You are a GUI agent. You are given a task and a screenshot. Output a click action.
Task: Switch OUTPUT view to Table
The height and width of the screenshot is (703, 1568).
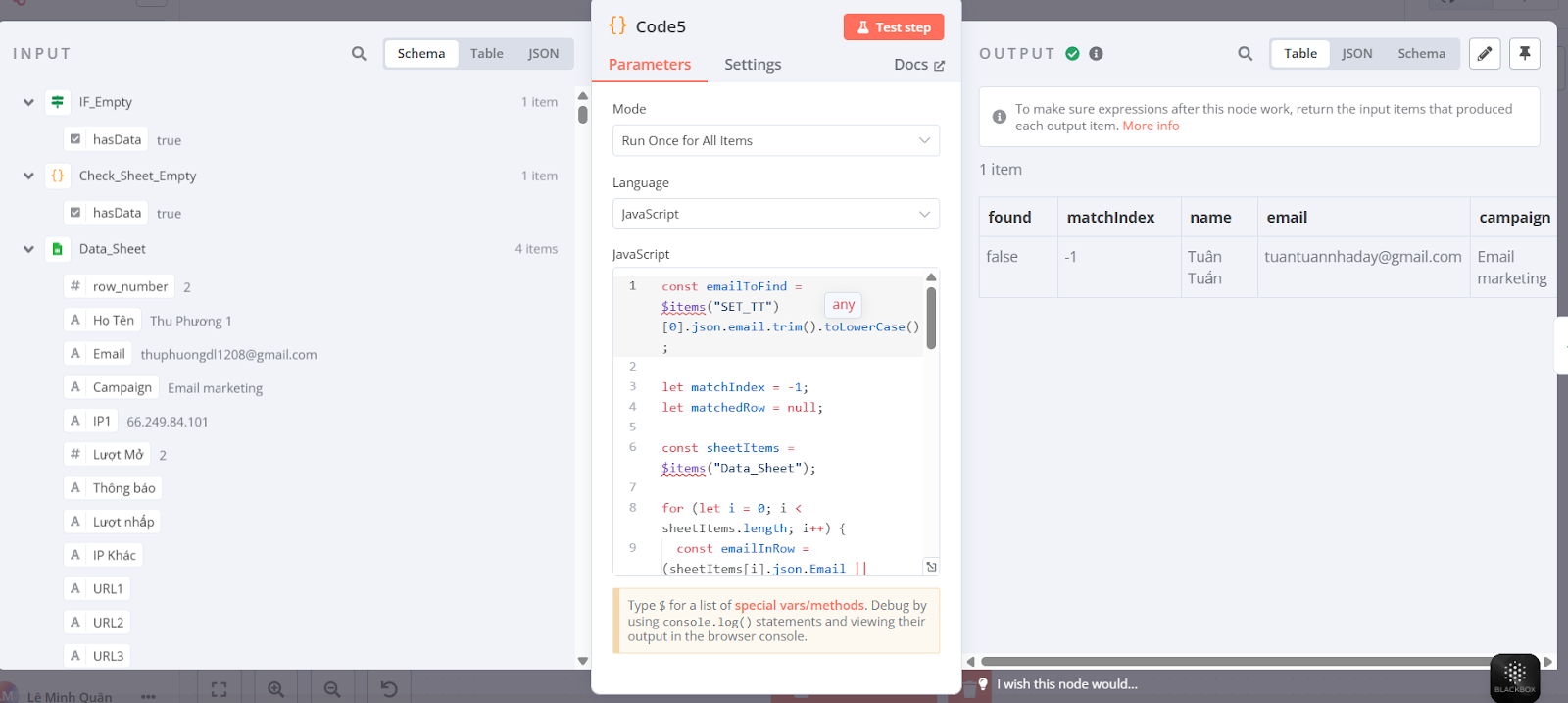[x=1300, y=54]
